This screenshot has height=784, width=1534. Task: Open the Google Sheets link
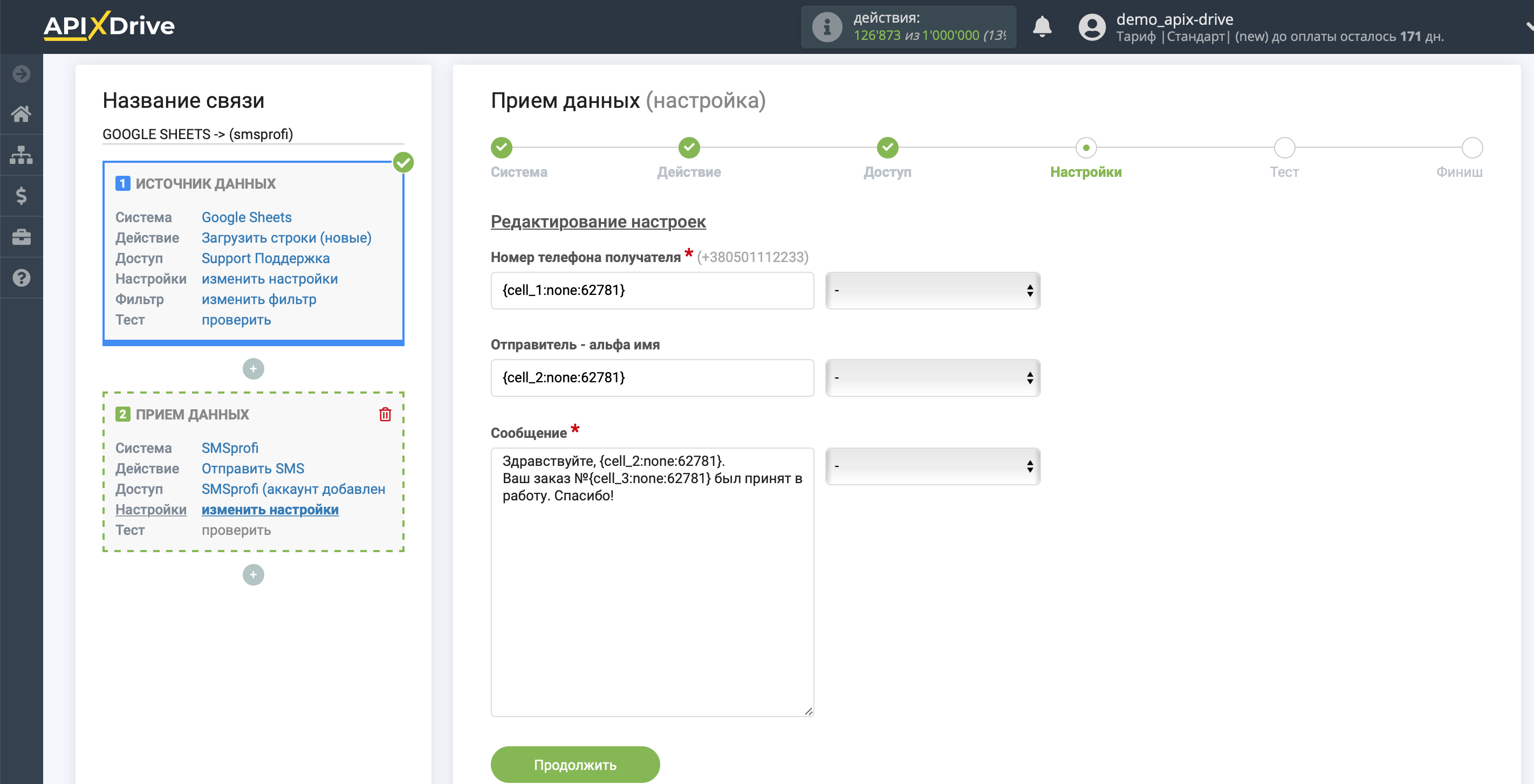(x=246, y=217)
